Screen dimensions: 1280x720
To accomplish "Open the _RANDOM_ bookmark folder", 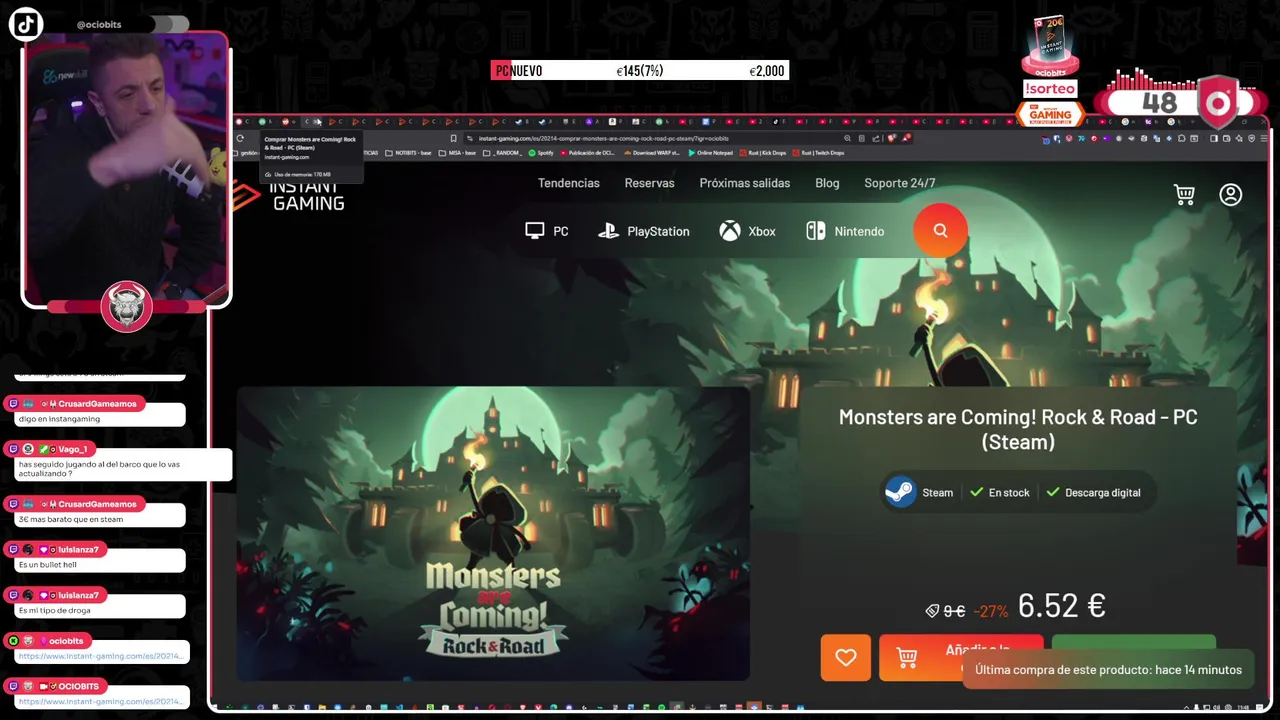I will point(503,153).
